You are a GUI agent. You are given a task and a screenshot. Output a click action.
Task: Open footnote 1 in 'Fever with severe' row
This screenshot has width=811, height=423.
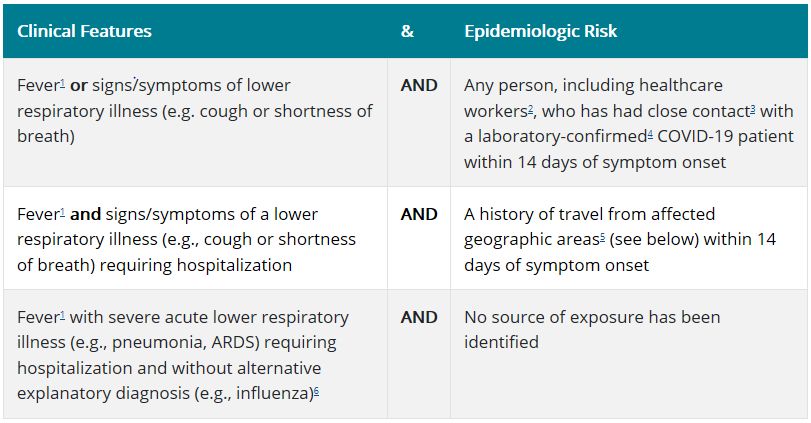tap(63, 314)
